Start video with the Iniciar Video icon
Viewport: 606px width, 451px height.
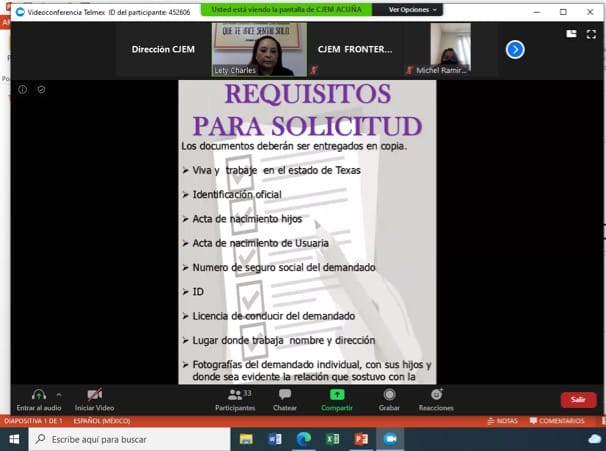click(94, 395)
